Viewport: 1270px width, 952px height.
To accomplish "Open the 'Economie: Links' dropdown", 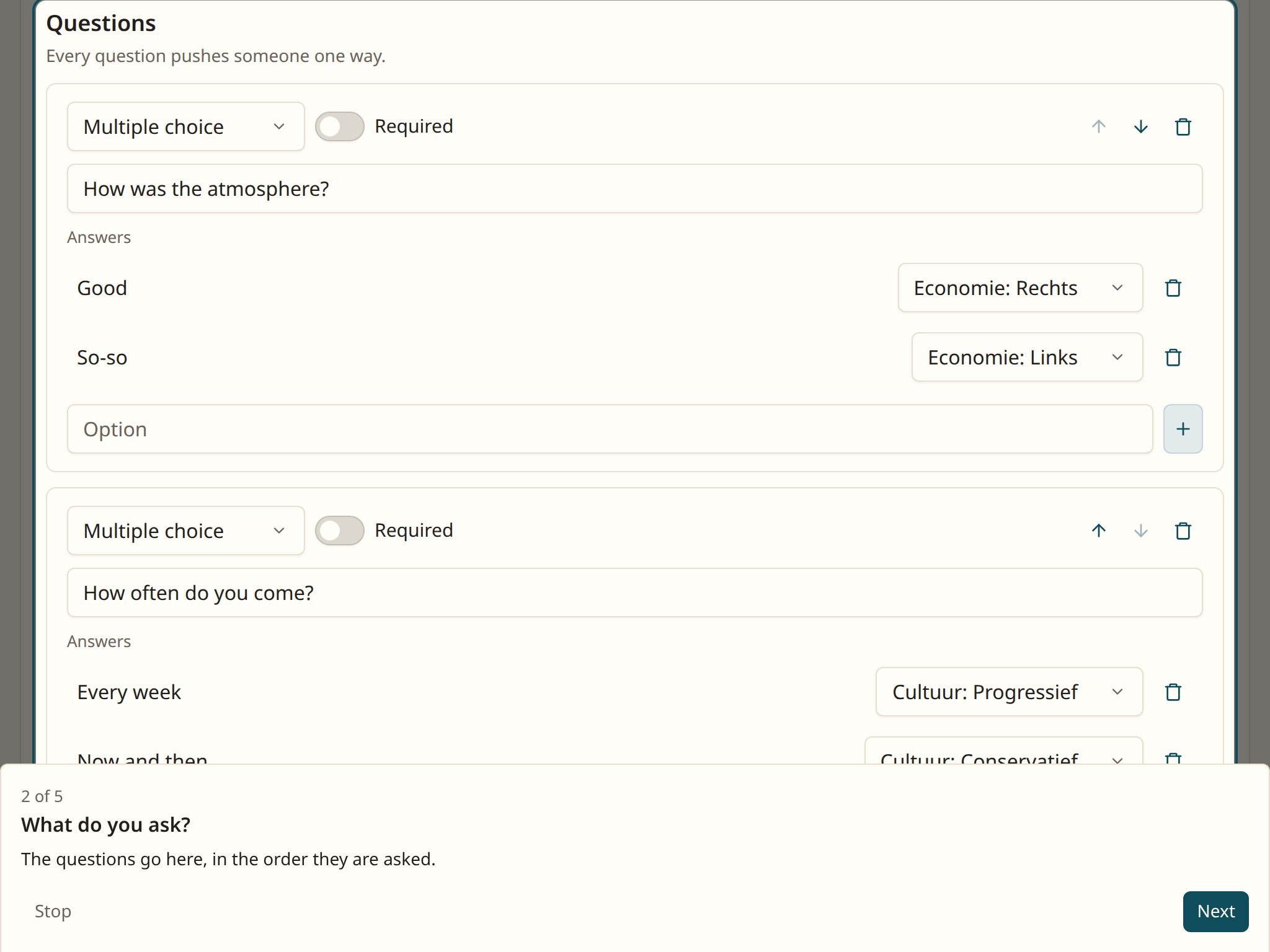I will pos(1027,357).
